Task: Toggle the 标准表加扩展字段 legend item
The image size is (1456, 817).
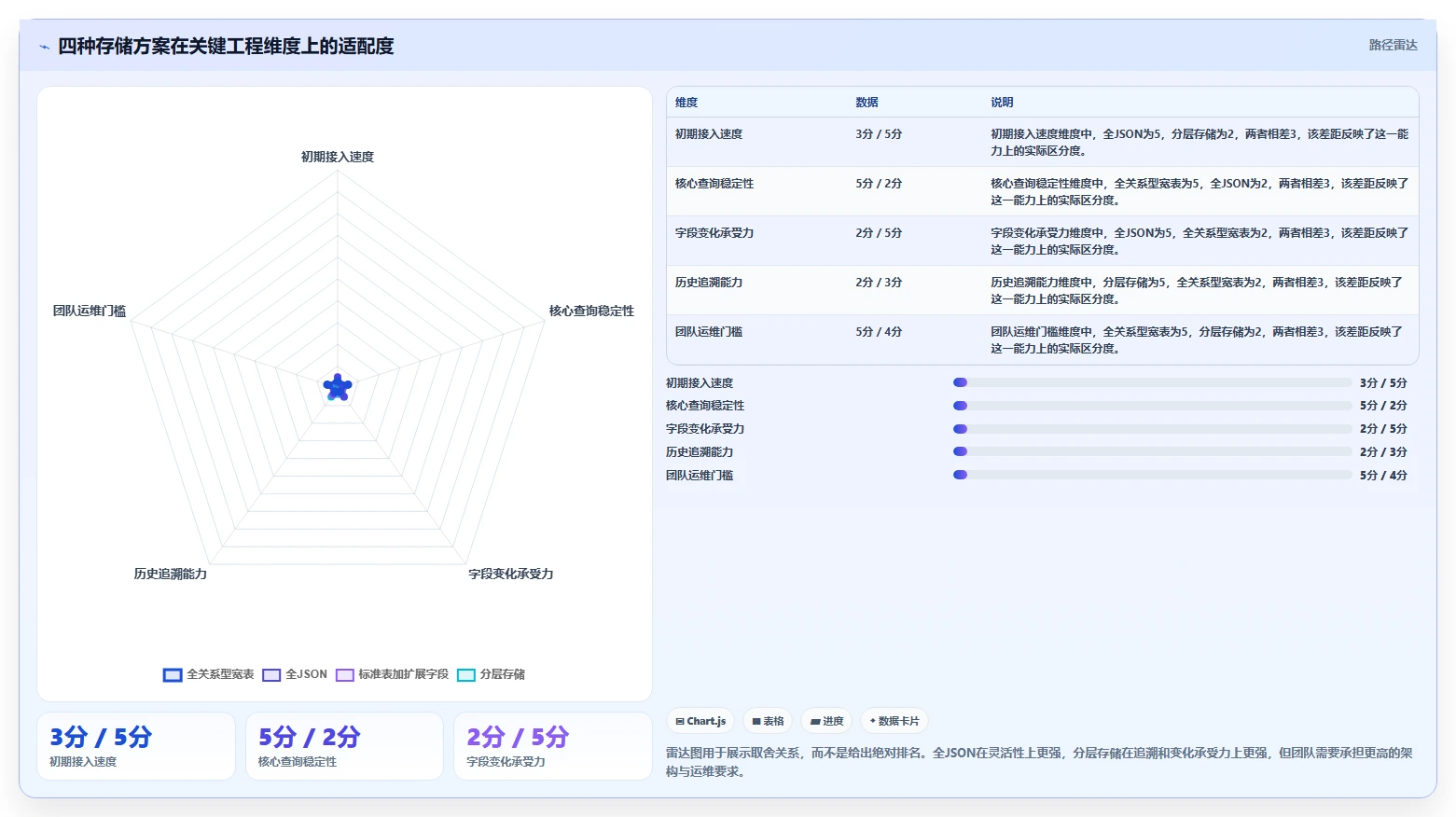Action: point(392,674)
